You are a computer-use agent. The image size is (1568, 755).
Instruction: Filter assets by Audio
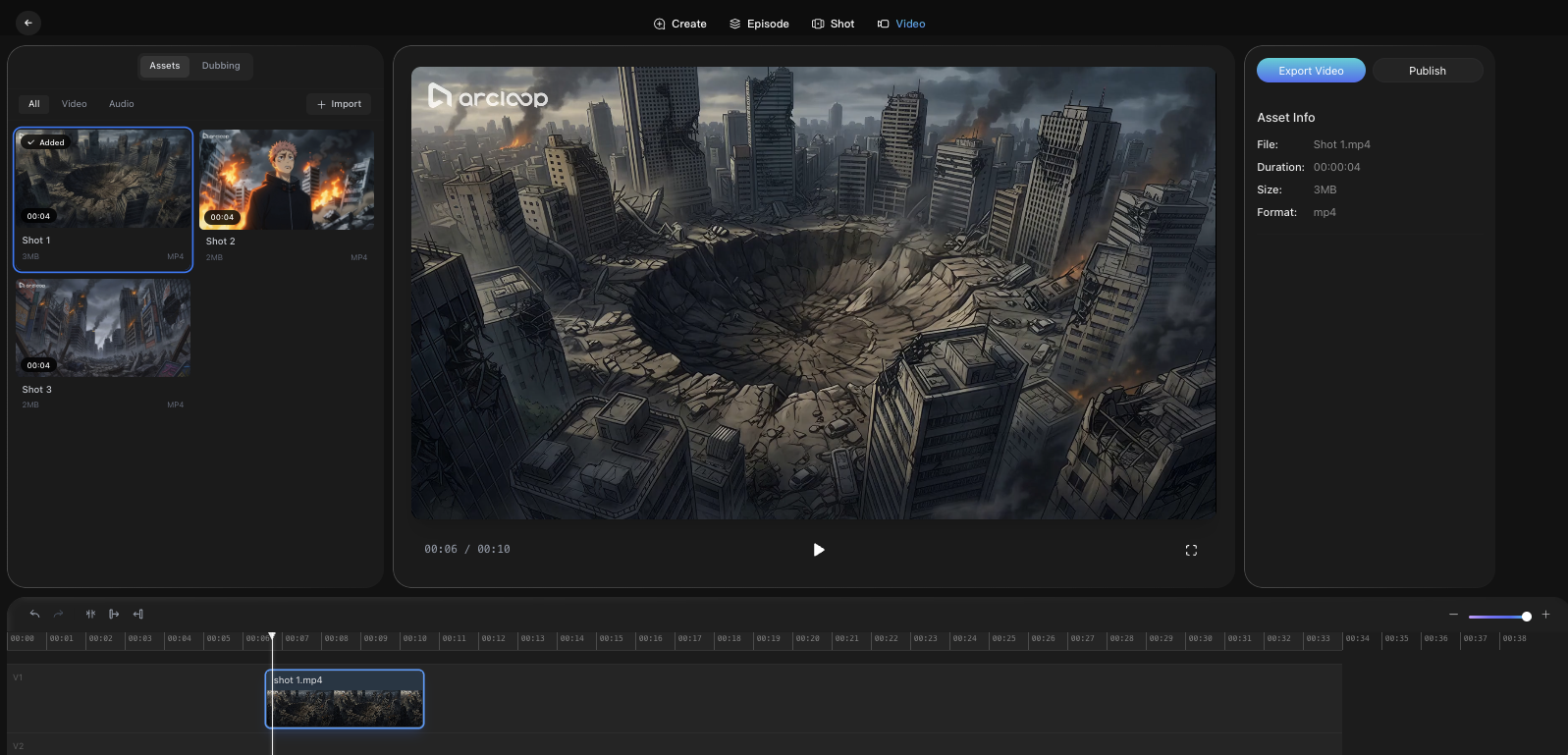coord(122,104)
